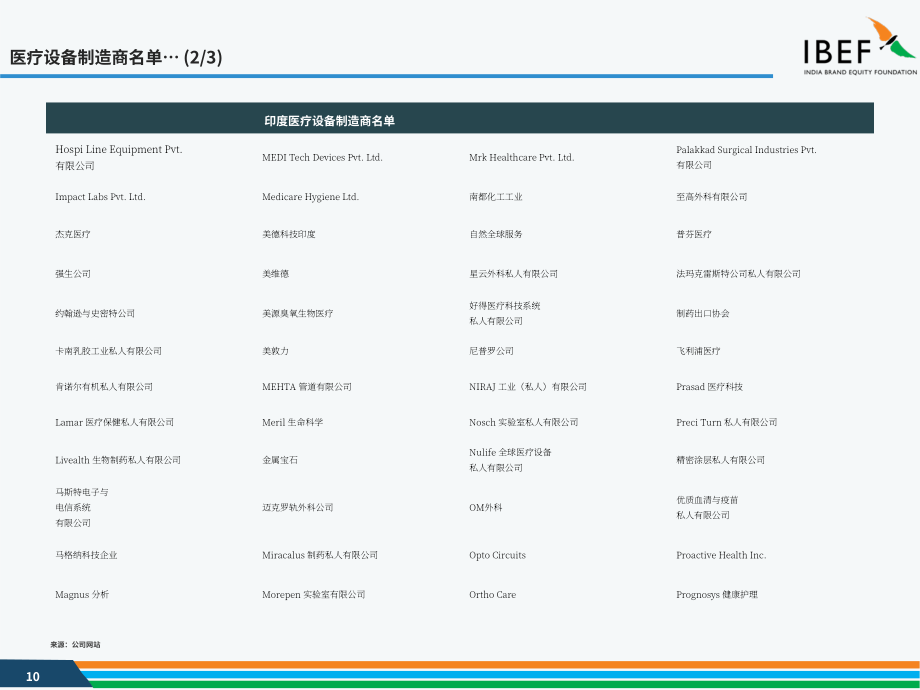Click the 自然全球服务 entry
This screenshot has width=920, height=690.
(x=496, y=234)
